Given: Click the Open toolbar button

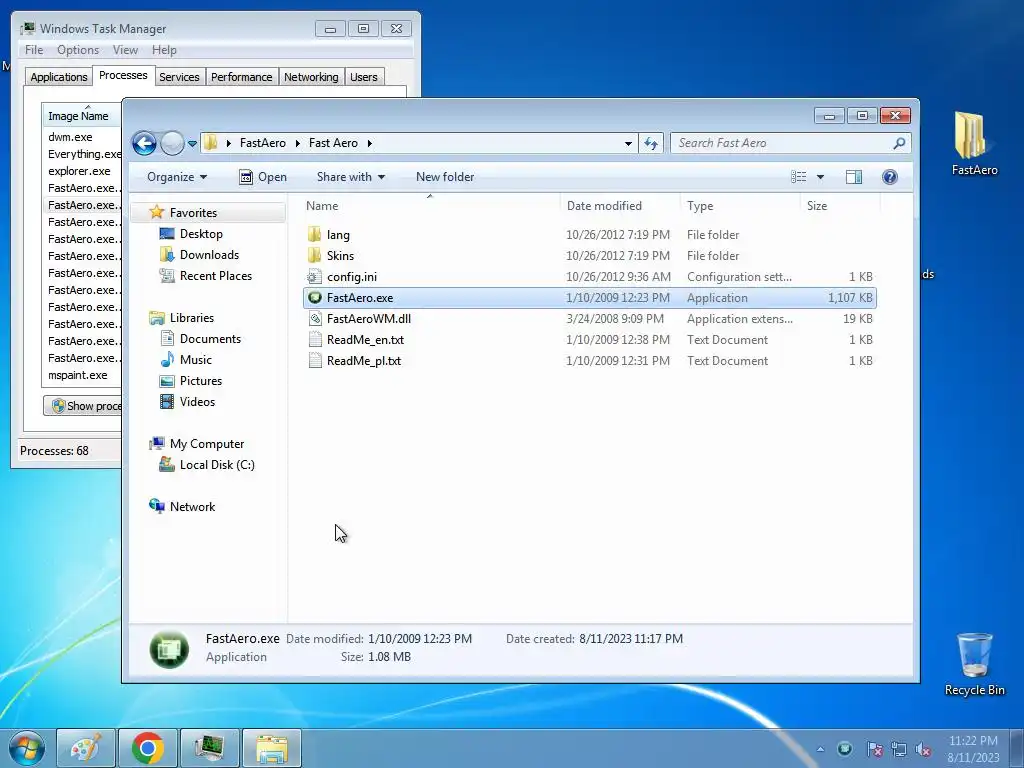Looking at the screenshot, I should [263, 177].
